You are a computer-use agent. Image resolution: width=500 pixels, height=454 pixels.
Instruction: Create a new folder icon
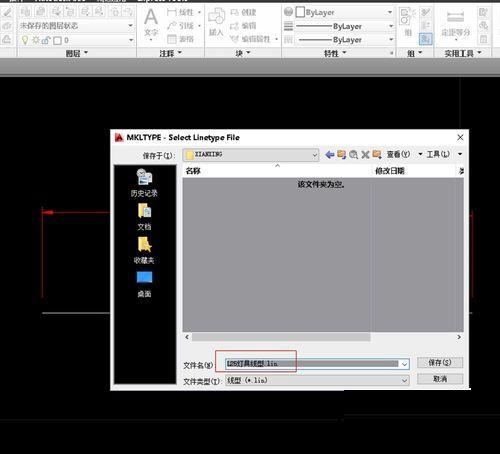pyautogui.click(x=377, y=154)
